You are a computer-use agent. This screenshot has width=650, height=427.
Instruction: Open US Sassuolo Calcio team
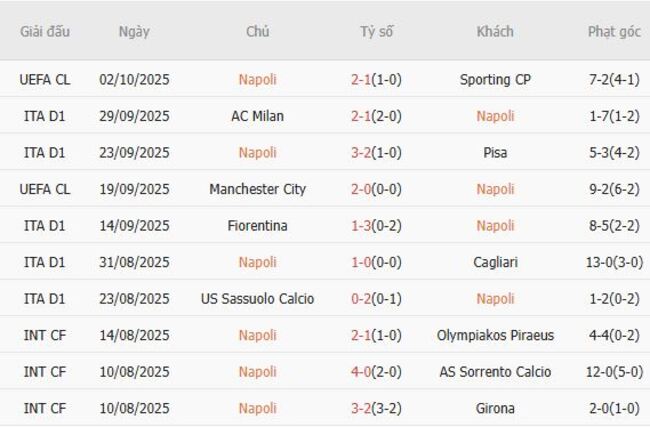point(257,299)
